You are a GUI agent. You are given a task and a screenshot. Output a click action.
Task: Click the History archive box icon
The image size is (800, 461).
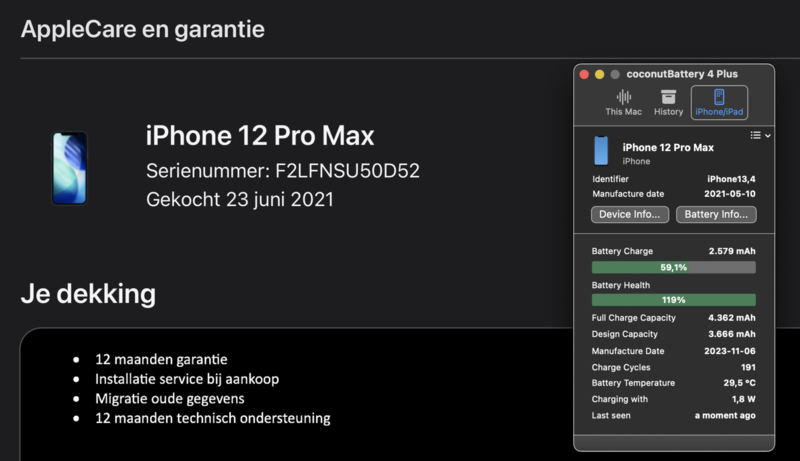pos(668,97)
